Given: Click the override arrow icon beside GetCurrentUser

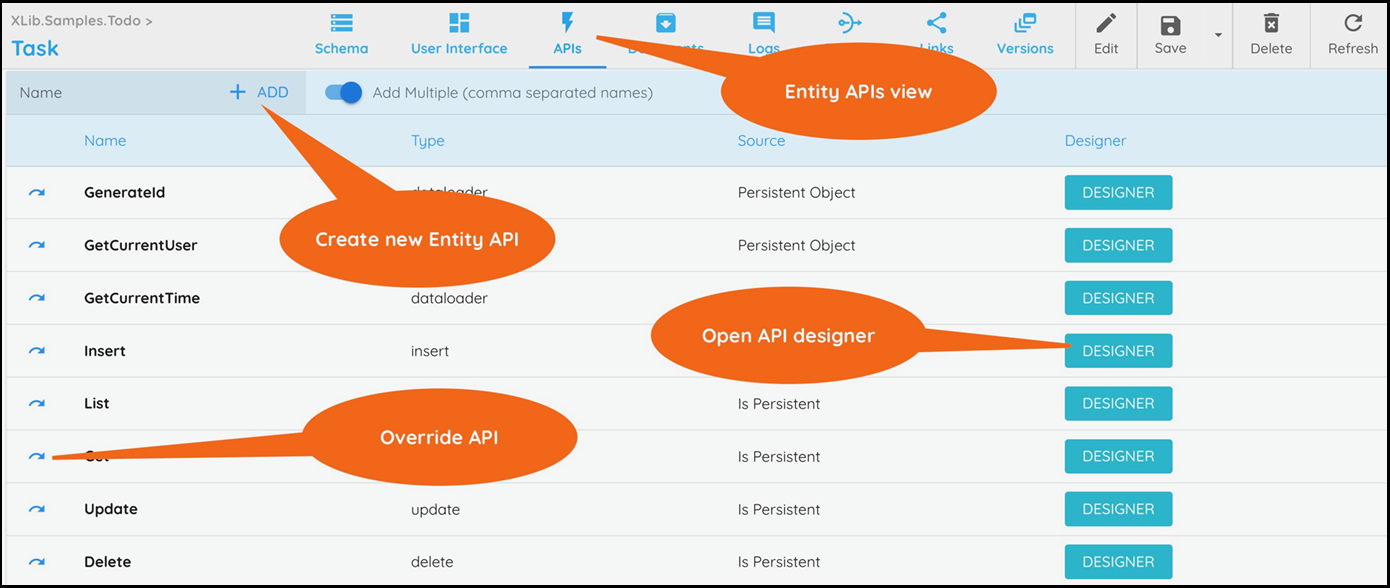Looking at the screenshot, I should point(37,246).
